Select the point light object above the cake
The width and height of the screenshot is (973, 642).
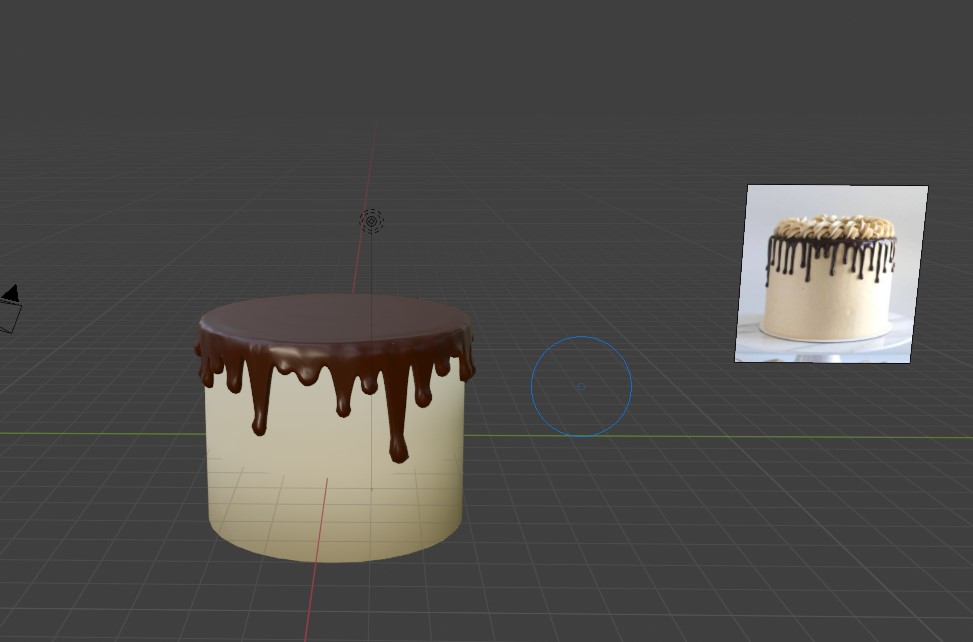tap(371, 221)
